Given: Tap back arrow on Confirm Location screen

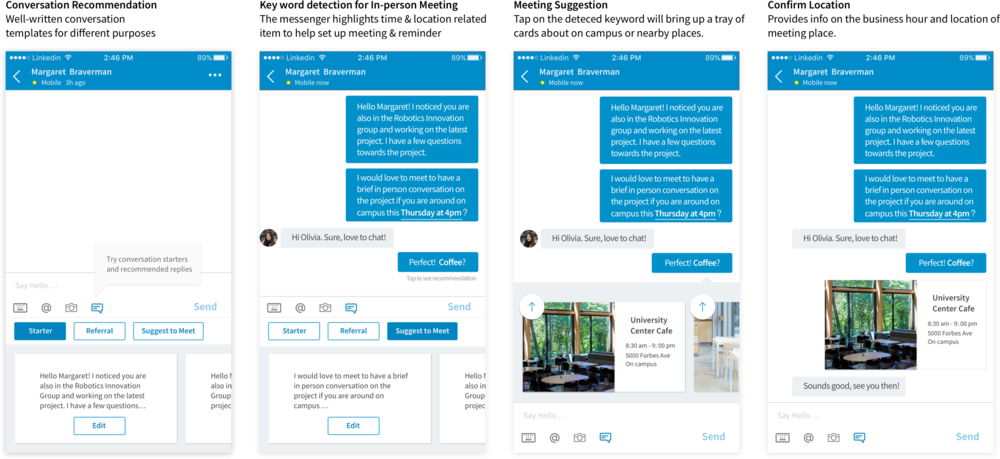Looking at the screenshot, I should [x=778, y=77].
